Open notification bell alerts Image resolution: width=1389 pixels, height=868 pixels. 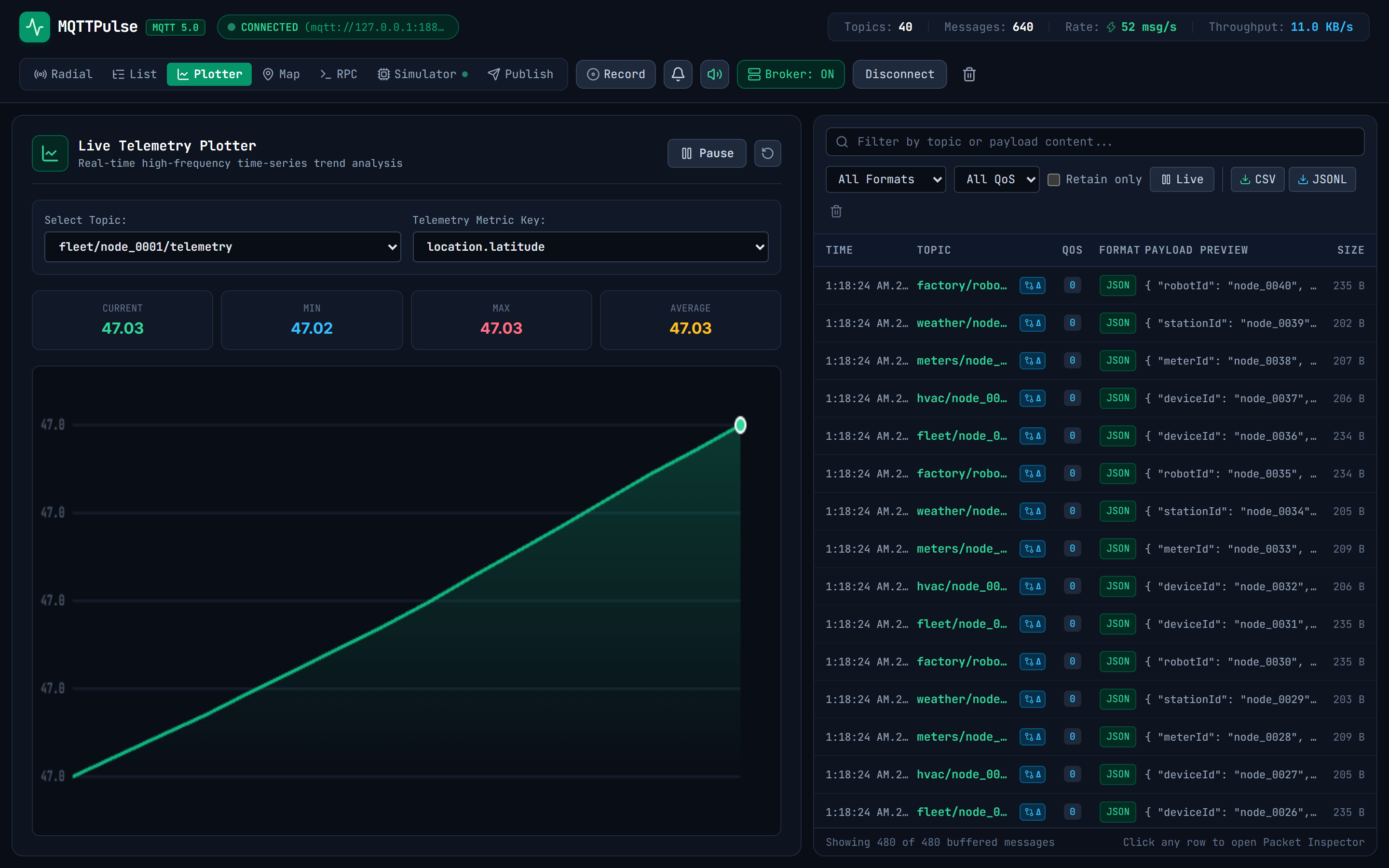[x=678, y=74]
